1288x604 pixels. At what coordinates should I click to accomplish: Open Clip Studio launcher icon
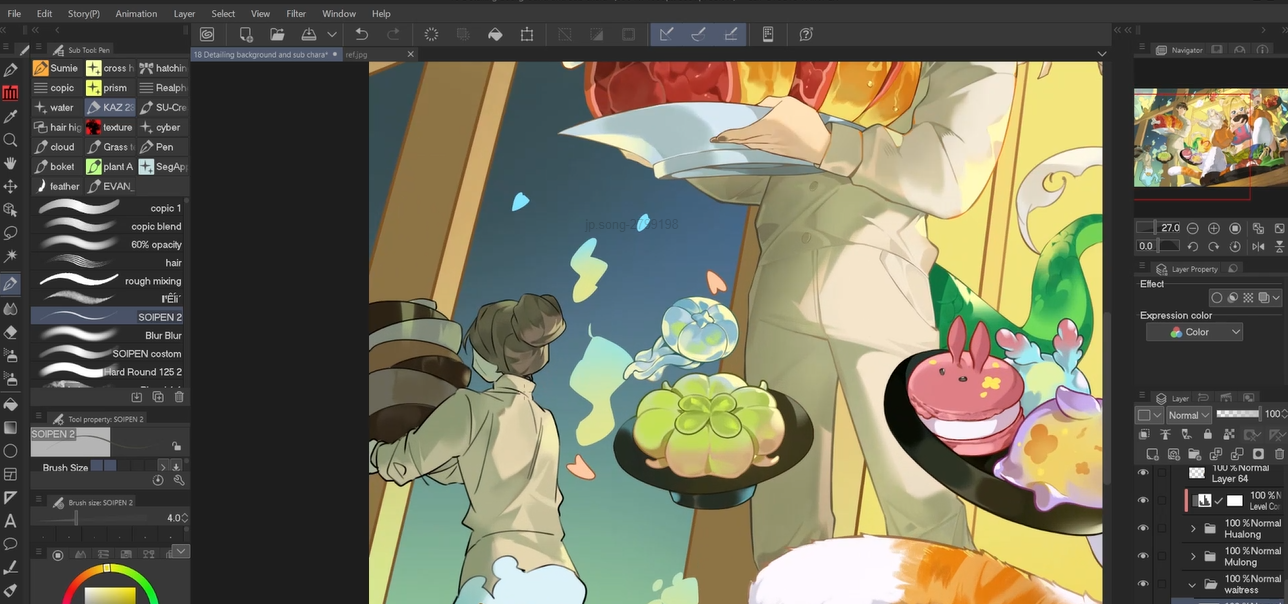[207, 34]
